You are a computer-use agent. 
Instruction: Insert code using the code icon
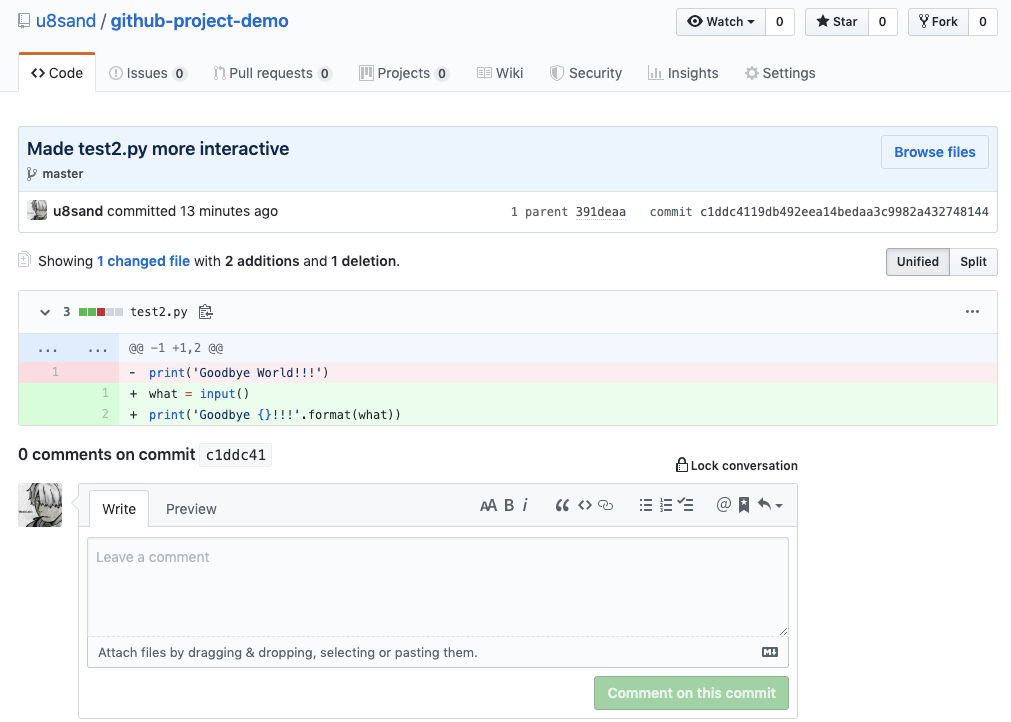pyautogui.click(x=585, y=506)
